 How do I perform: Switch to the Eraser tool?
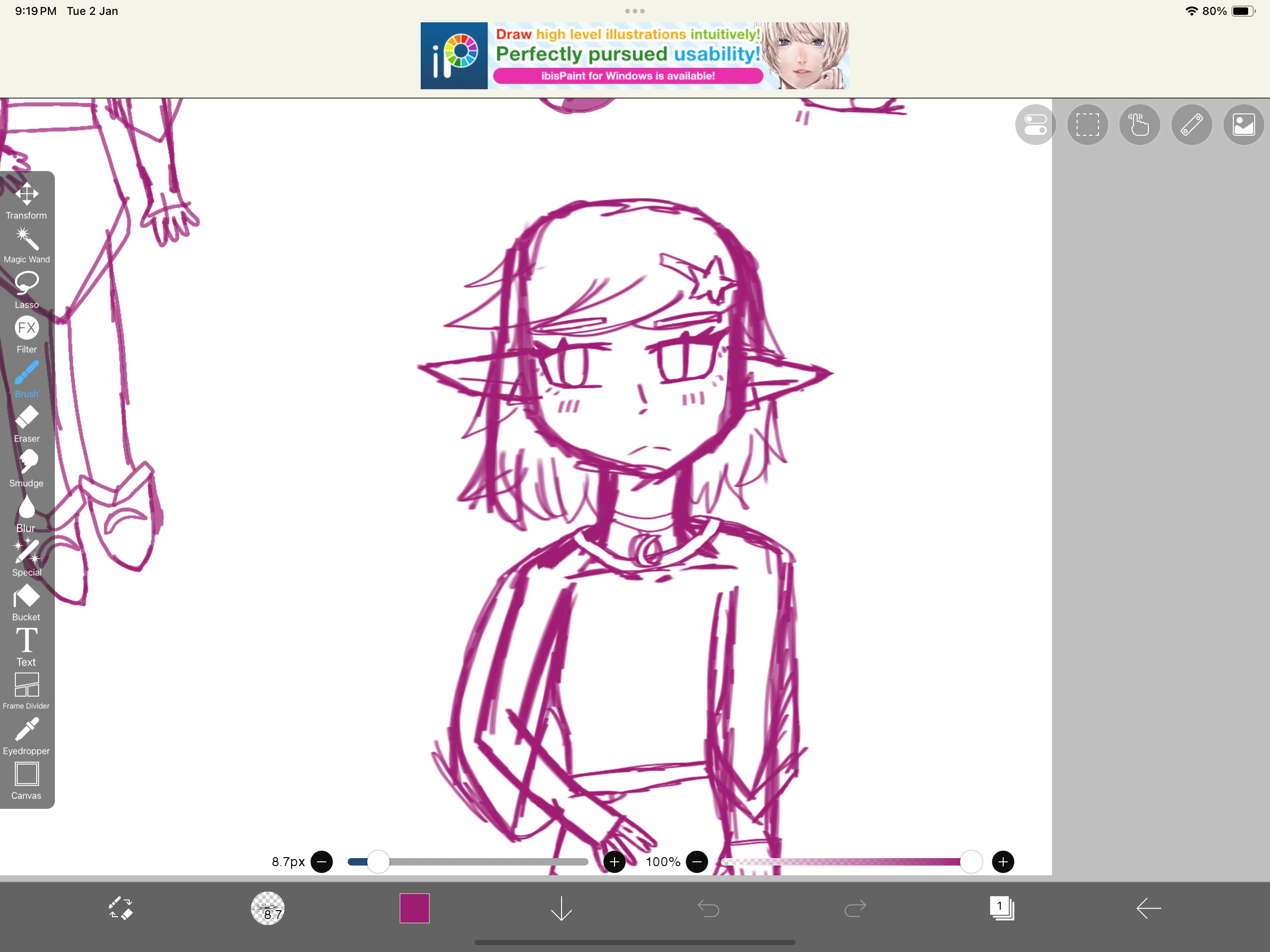point(26,424)
